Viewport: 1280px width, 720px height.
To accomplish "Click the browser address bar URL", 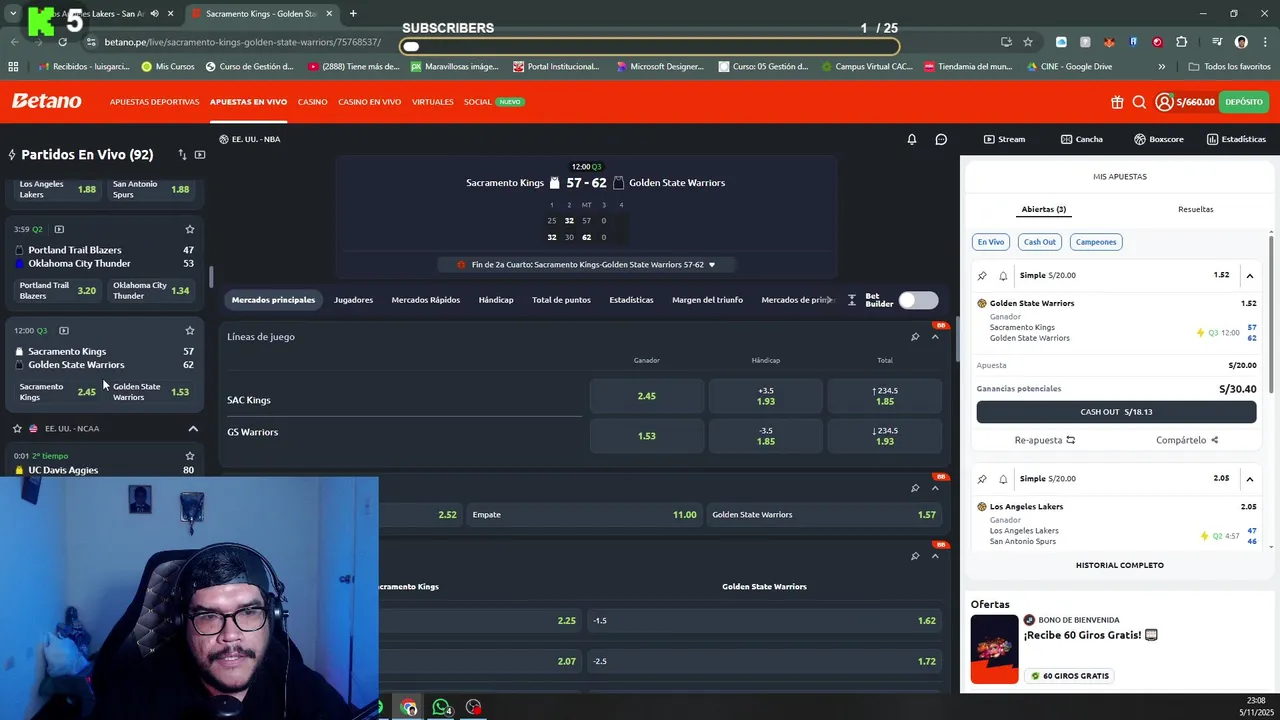I will coord(242,42).
